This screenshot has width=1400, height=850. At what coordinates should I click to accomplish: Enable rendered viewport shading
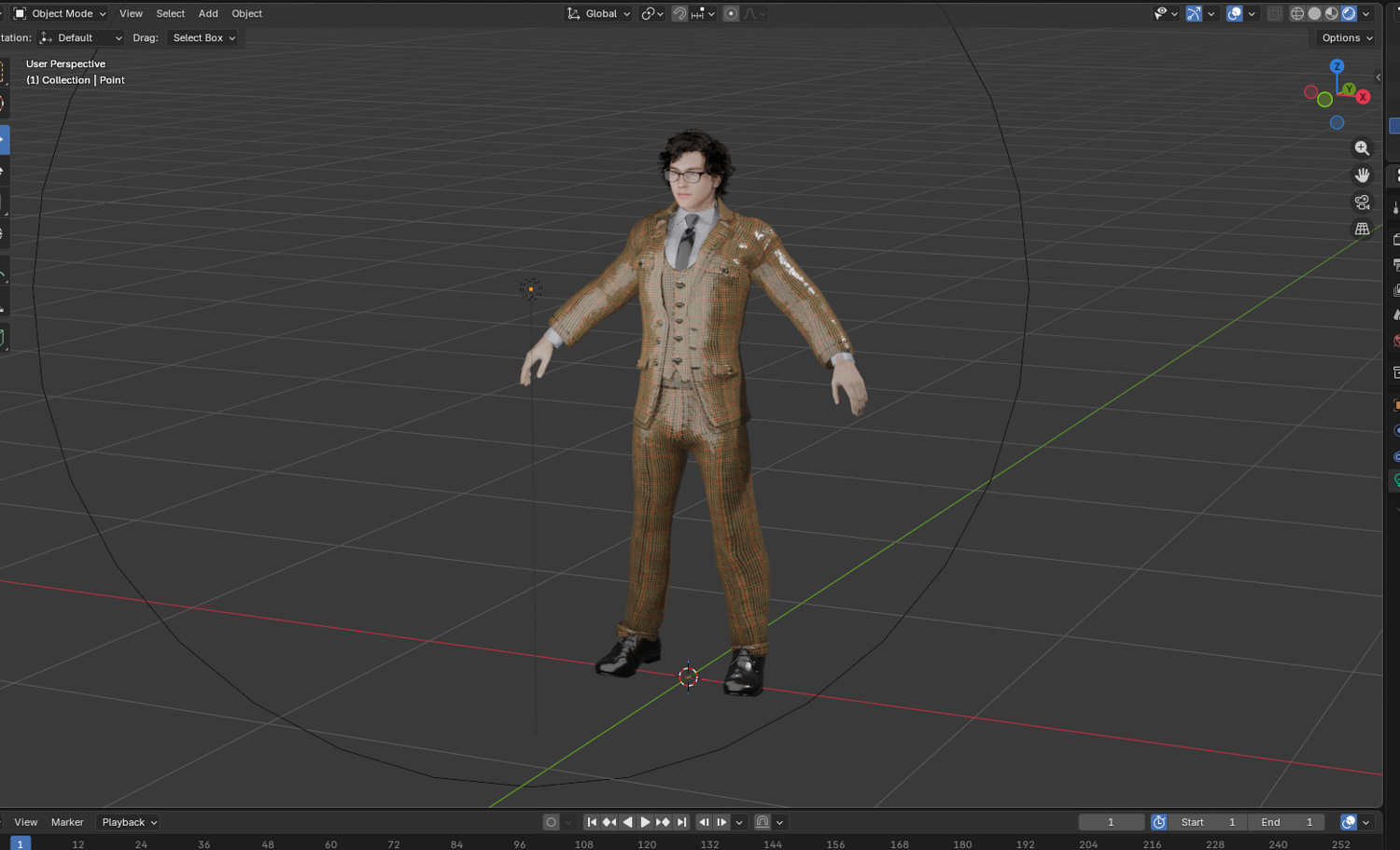coord(1348,13)
